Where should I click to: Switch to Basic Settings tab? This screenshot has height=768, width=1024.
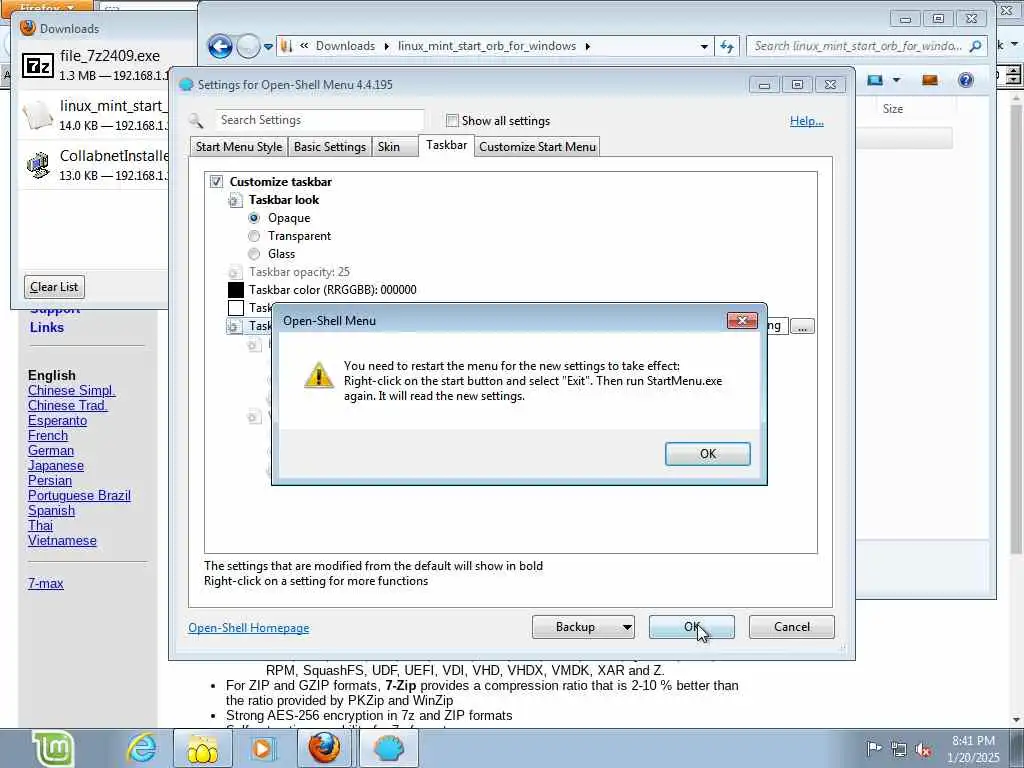point(330,147)
